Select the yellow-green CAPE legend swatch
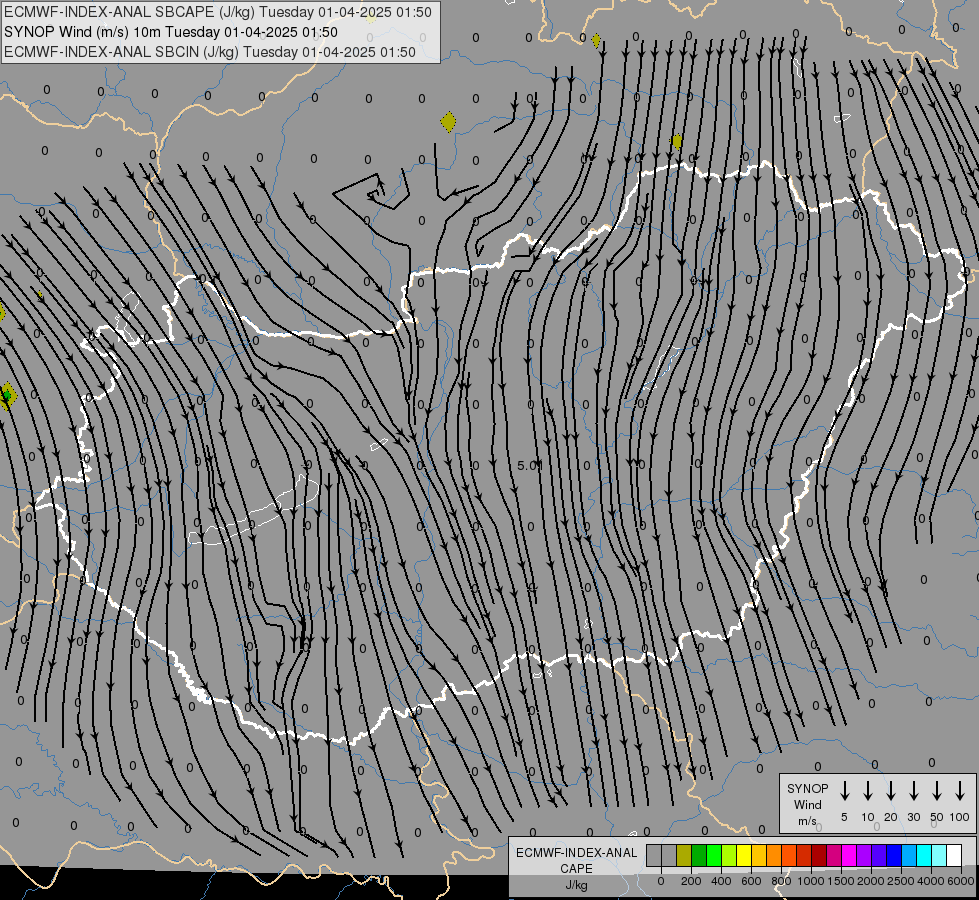This screenshot has width=979, height=900. 729,855
